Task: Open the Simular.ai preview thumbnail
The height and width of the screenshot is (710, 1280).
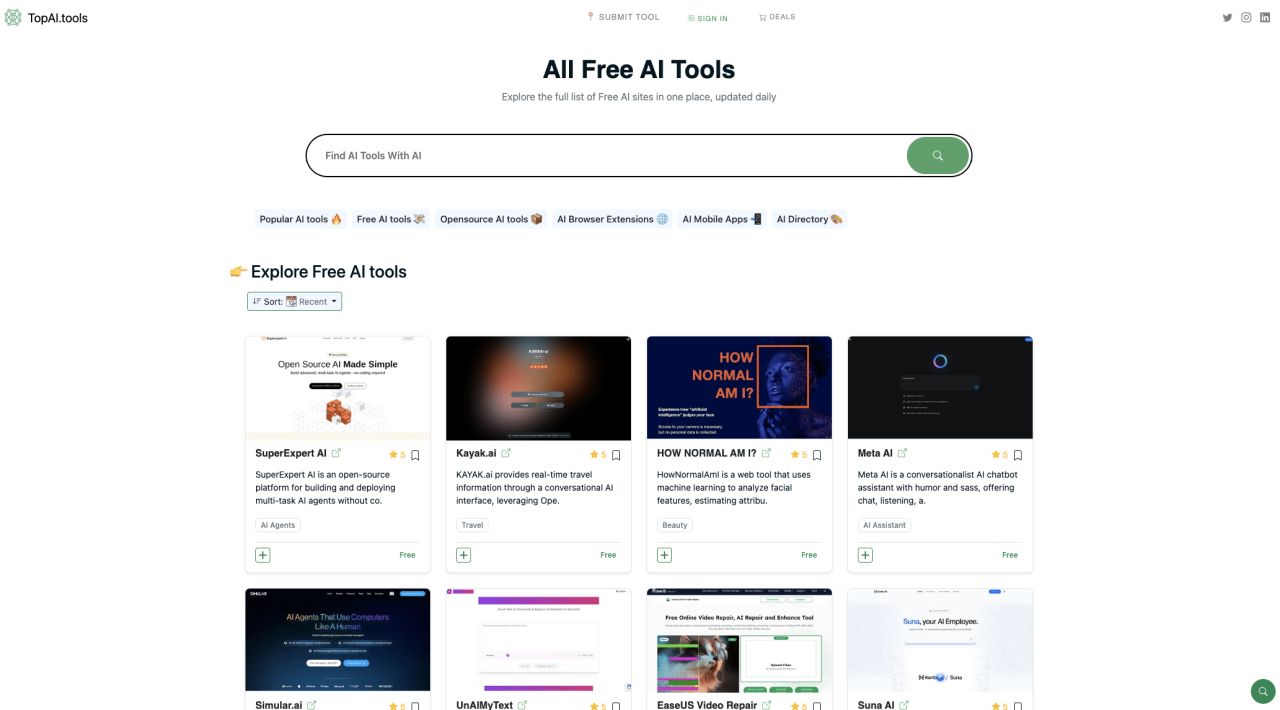Action: (338, 640)
